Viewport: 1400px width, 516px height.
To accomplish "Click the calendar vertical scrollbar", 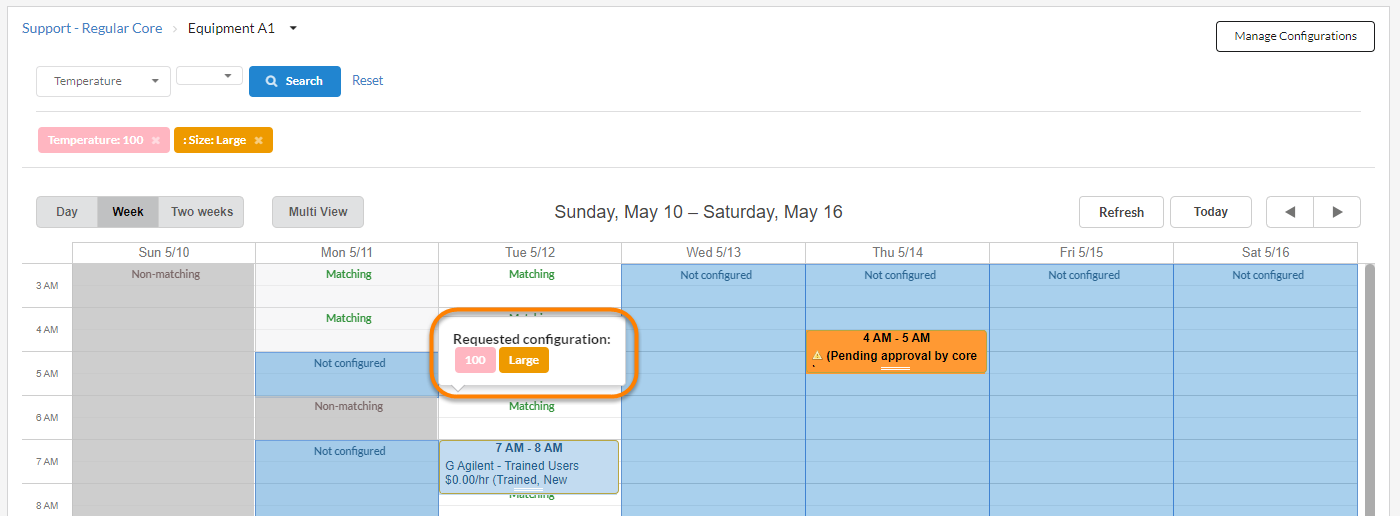I will [x=1369, y=390].
